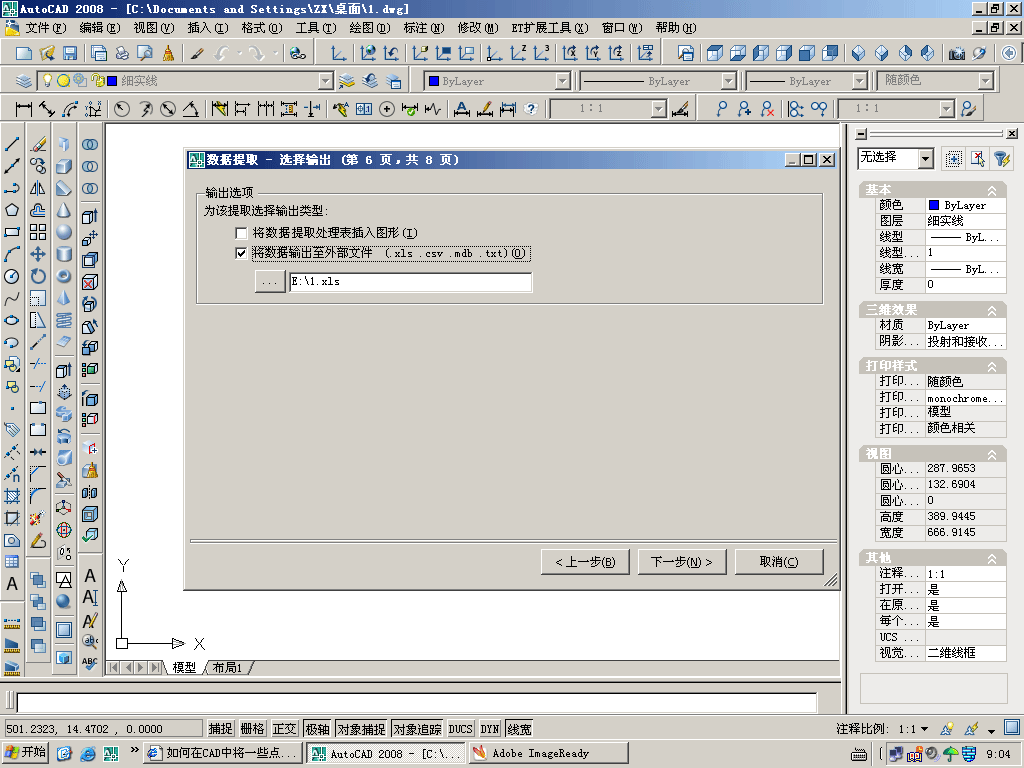Click Quick Select in properties palette
1024x768 pixels.
point(1002,158)
